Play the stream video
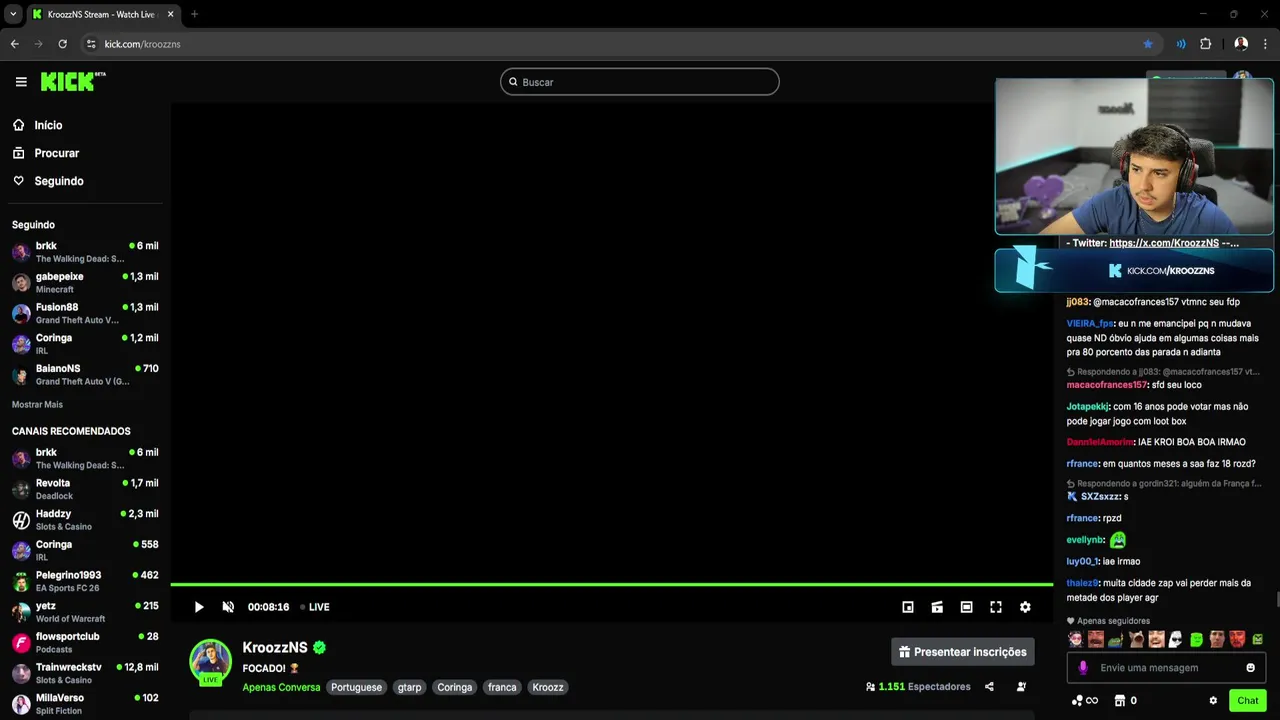Viewport: 1280px width, 720px height. tap(198, 607)
